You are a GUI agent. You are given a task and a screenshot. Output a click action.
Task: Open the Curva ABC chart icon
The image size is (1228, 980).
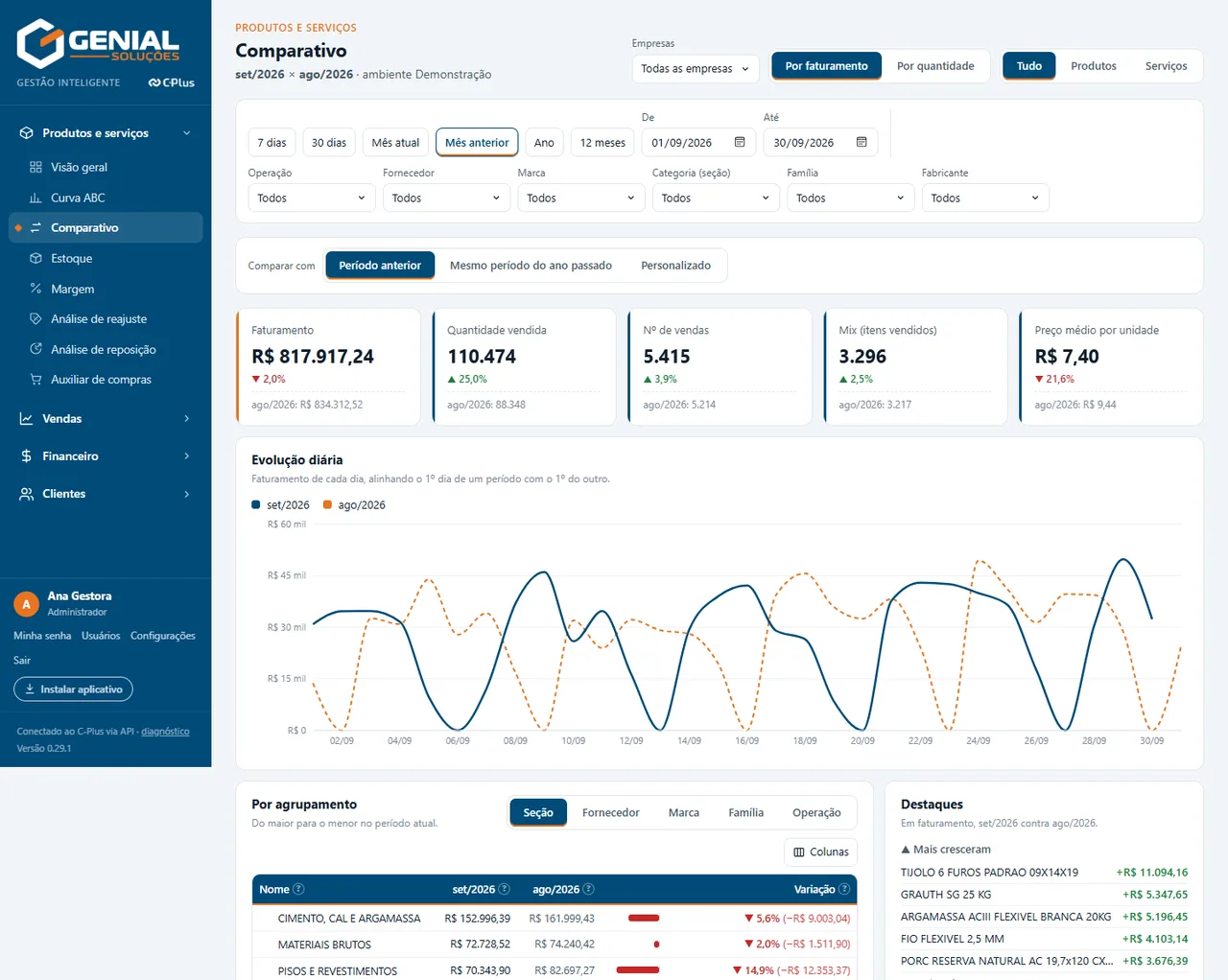point(35,198)
